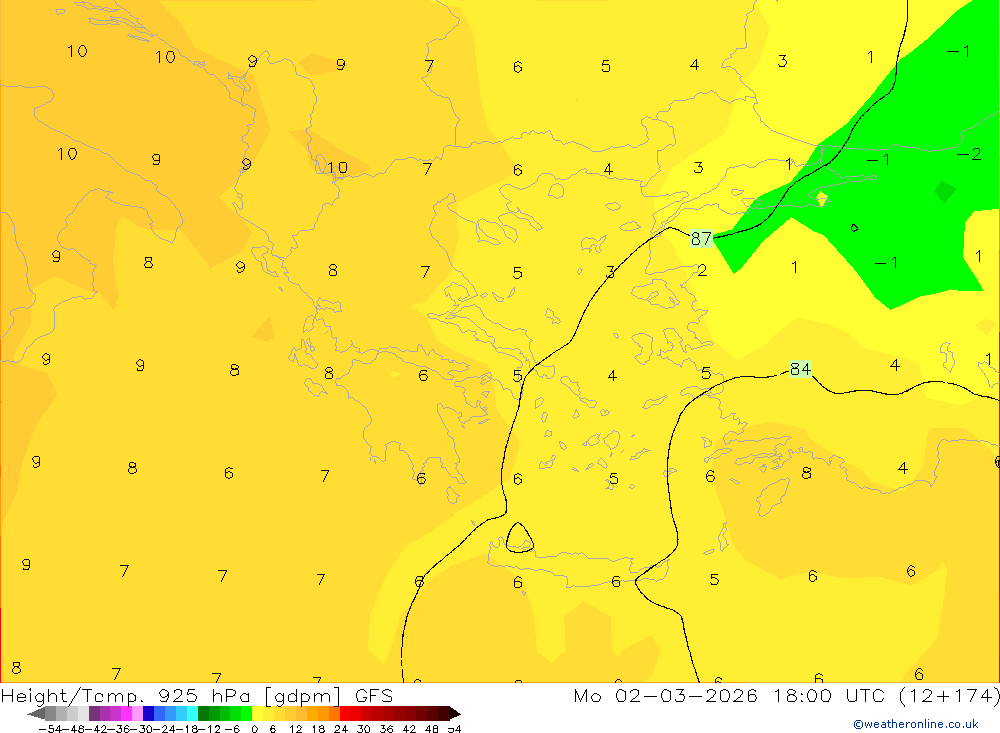Screen dimensions: 1000x733
Task: Click the Height/Temp. title text
Action: [x=73, y=696]
